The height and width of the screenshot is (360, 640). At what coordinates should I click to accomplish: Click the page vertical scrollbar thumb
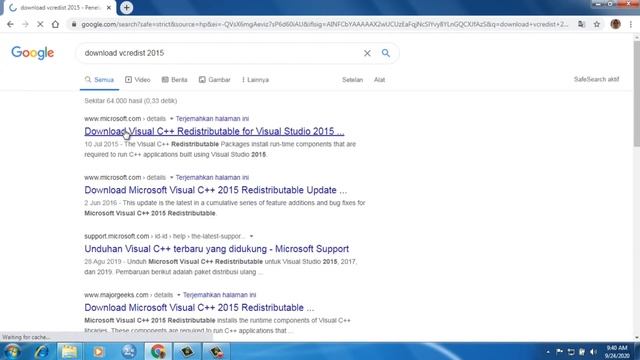point(636,93)
